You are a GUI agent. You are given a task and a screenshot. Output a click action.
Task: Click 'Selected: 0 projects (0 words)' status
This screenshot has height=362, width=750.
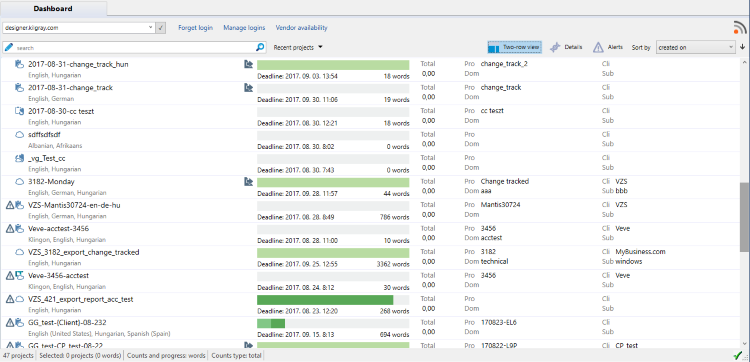point(80,355)
